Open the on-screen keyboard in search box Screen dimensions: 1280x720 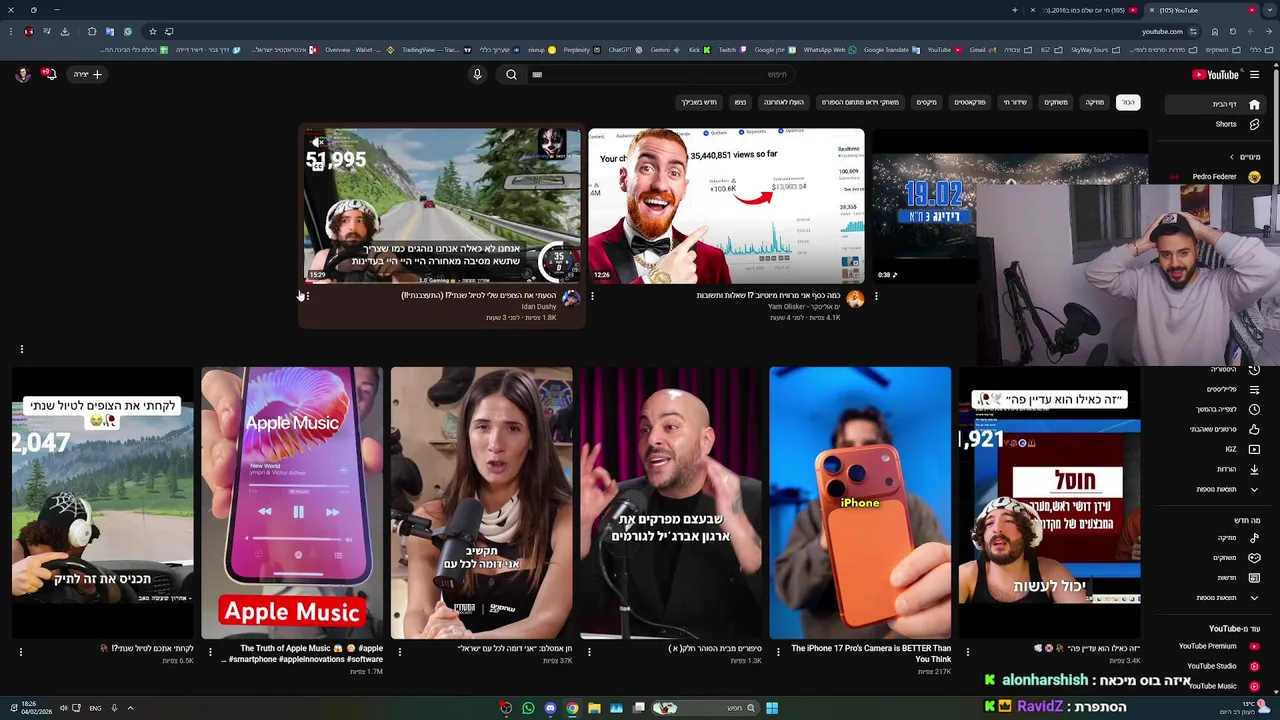537,74
